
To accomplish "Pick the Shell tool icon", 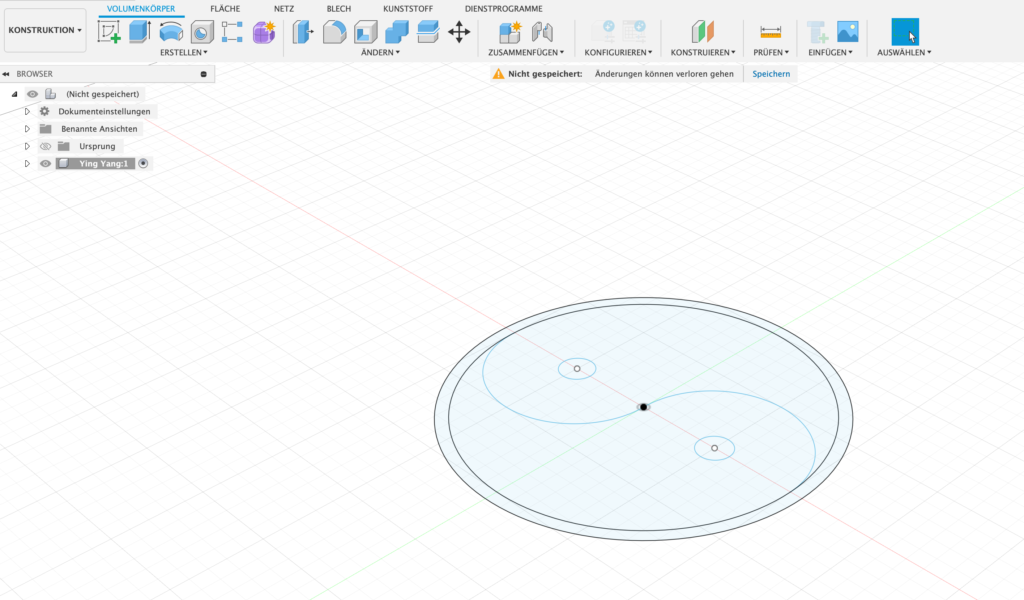I will (365, 32).
